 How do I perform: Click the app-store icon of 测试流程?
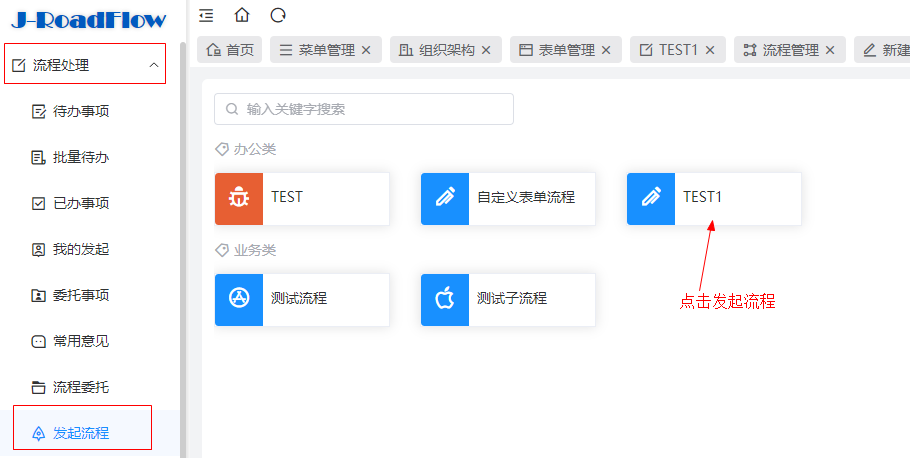[x=239, y=300]
